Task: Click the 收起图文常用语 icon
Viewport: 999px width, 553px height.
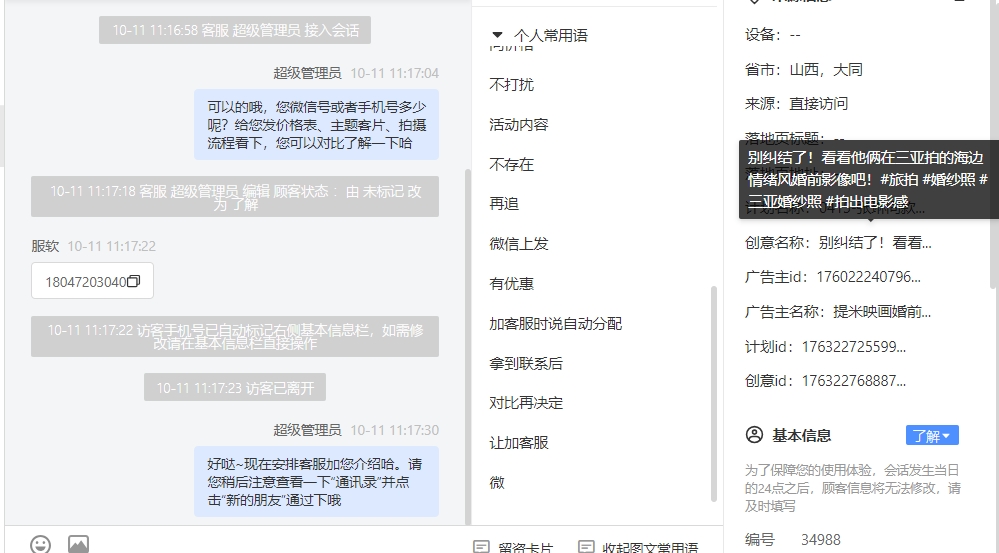Action: [586, 547]
